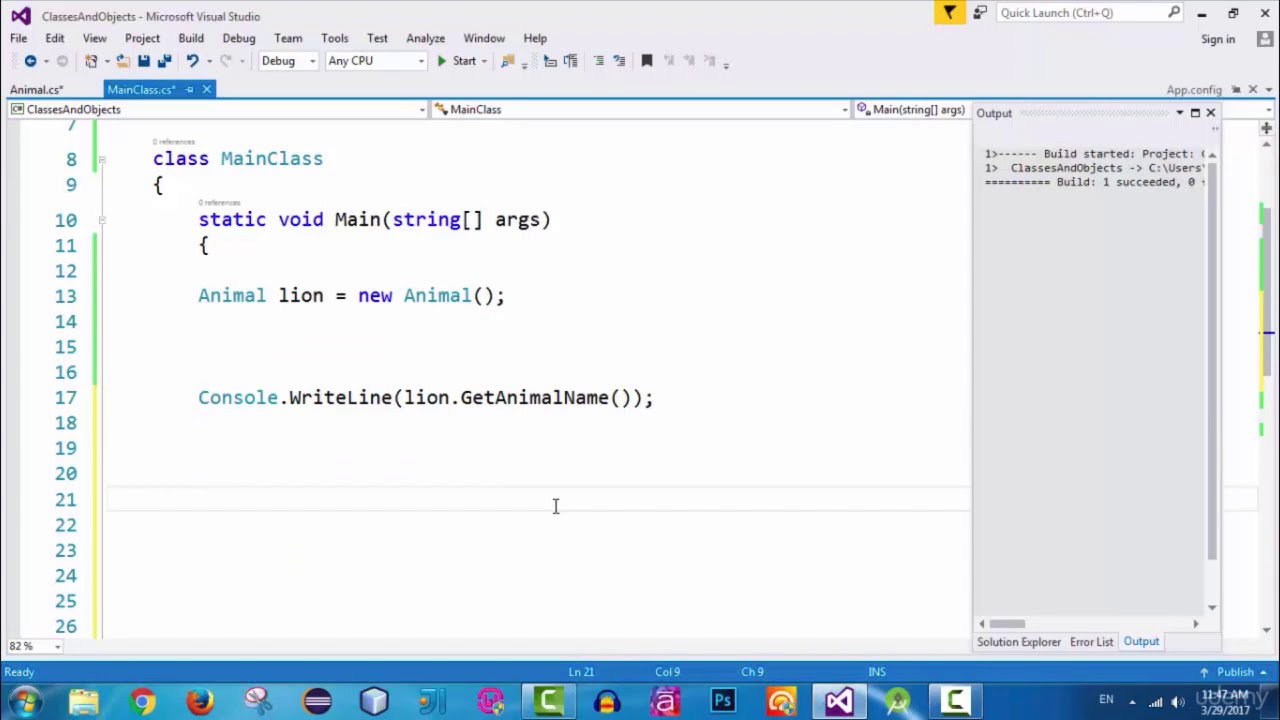
Task: Open the View menu
Action: [95, 38]
